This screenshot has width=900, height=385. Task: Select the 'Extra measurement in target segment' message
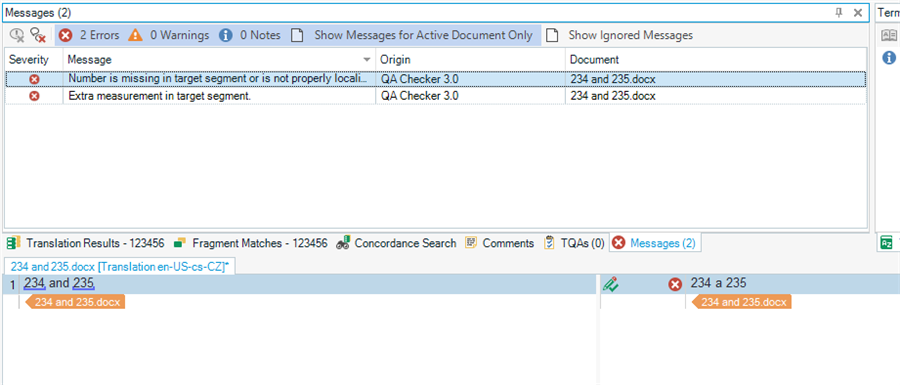(x=436, y=96)
